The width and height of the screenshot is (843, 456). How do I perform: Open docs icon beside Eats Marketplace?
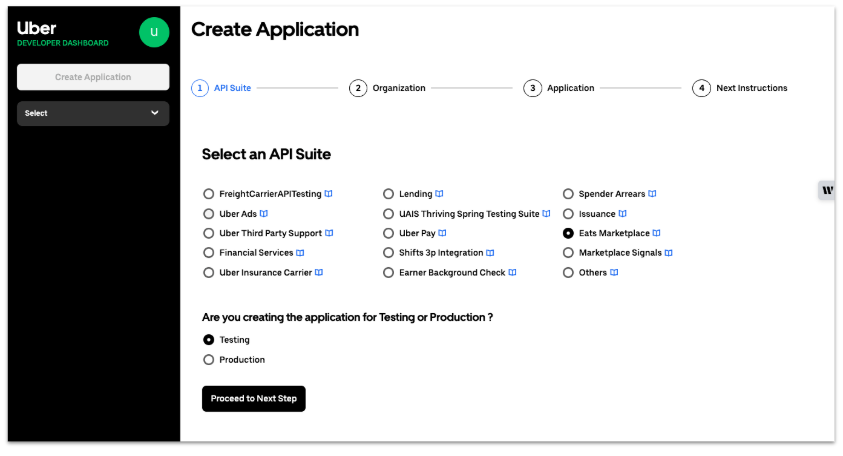coord(656,233)
